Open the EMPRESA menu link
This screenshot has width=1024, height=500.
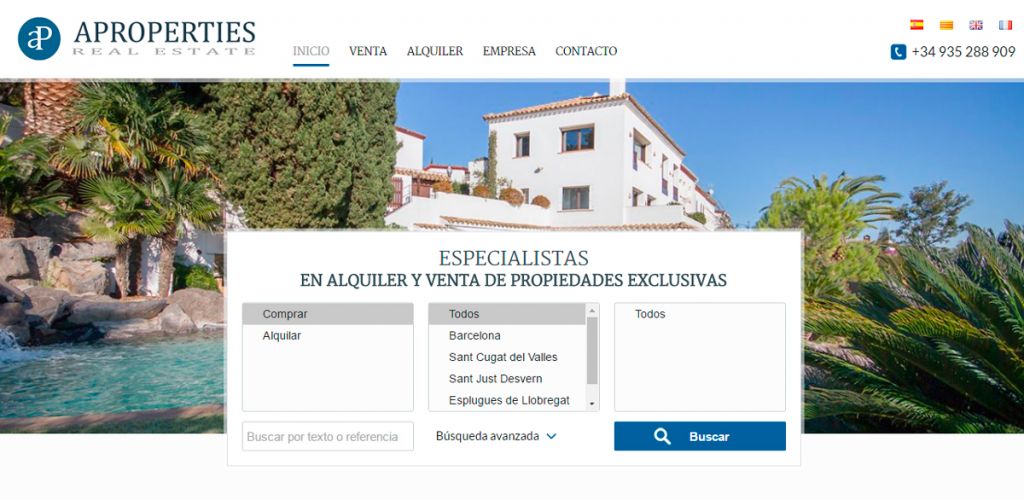coord(509,51)
